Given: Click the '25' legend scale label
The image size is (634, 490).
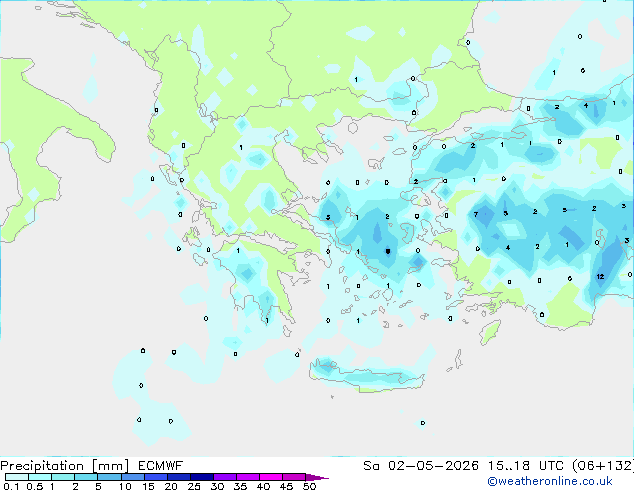Looking at the screenshot, I should (x=194, y=486).
